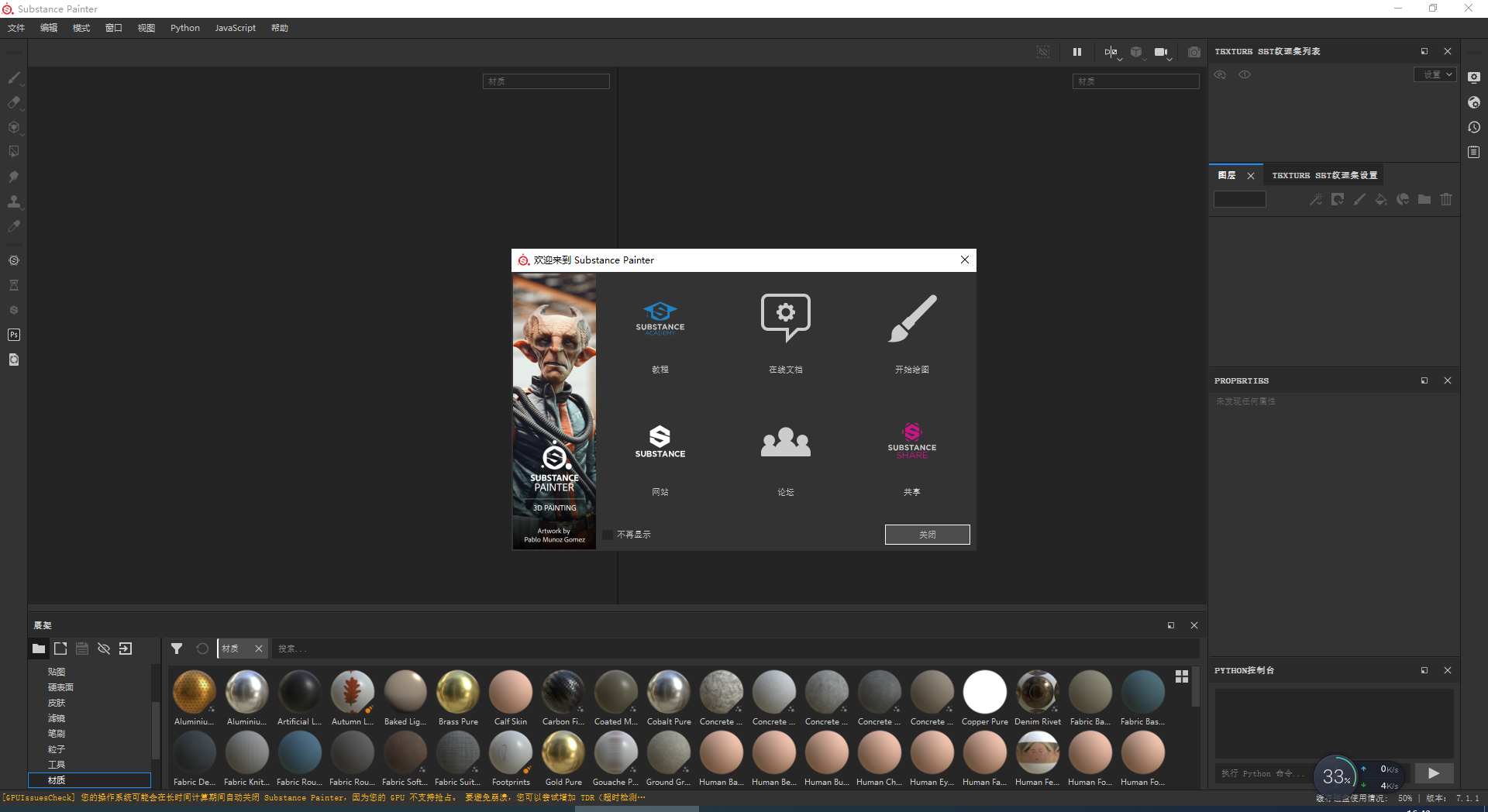The image size is (1488, 812).
Task: Switch shelf to grid thumbnail size view
Action: (x=1182, y=676)
